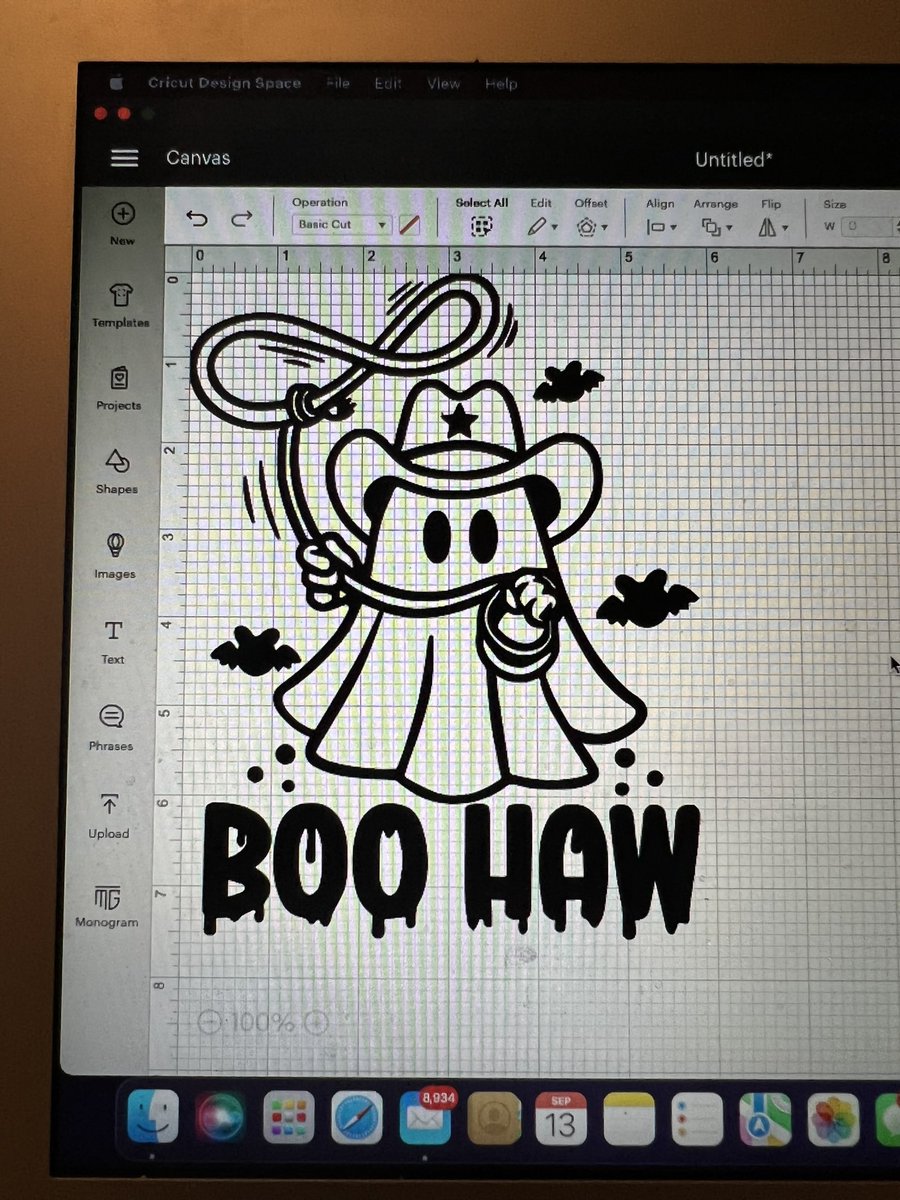Open the Images library
The image size is (900, 1200).
pyautogui.click(x=114, y=555)
